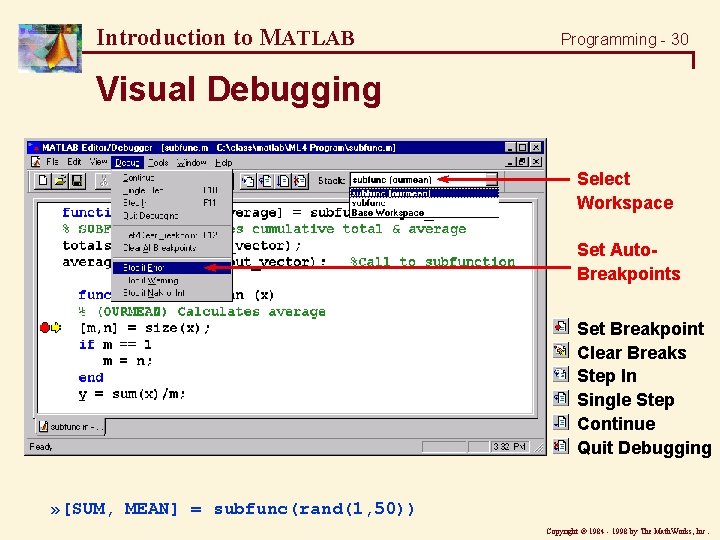The height and width of the screenshot is (540, 720).
Task: Choose Single Step F10 in Debug menu
Action: click(172, 190)
